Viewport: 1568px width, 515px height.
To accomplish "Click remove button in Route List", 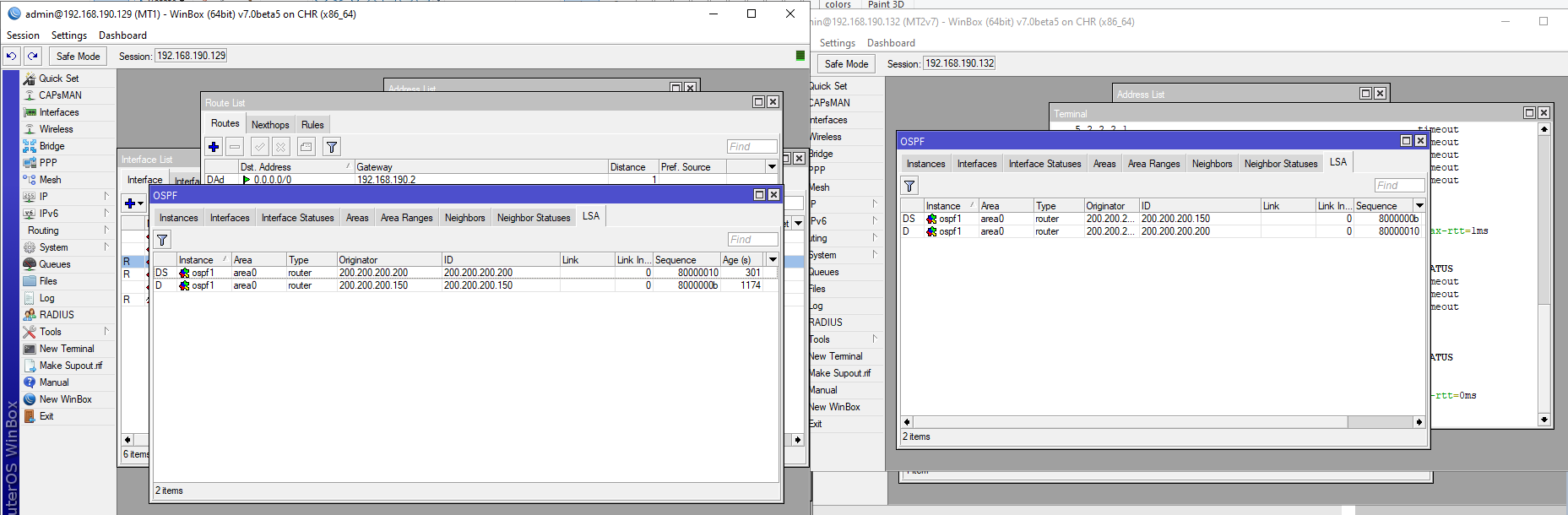I will (x=235, y=147).
